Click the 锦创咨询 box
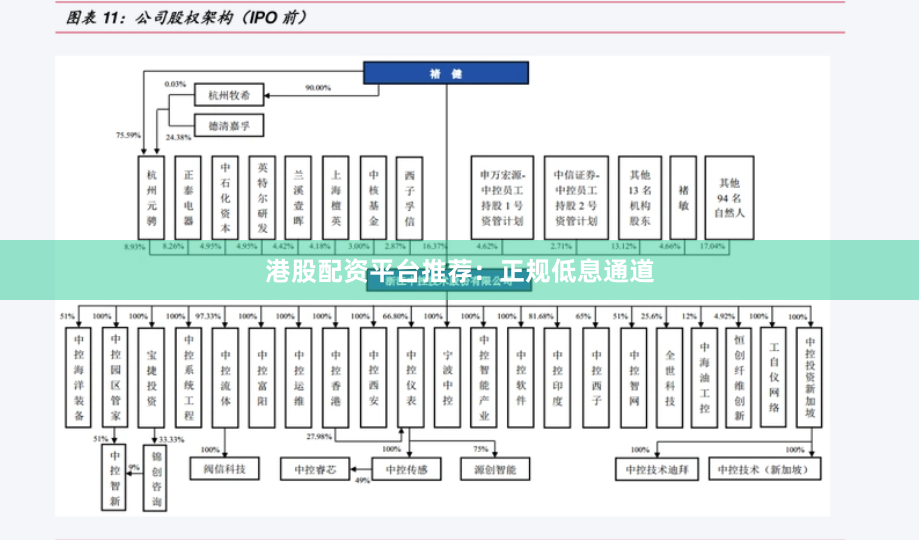Screen dimensions: 919x540 155,478
